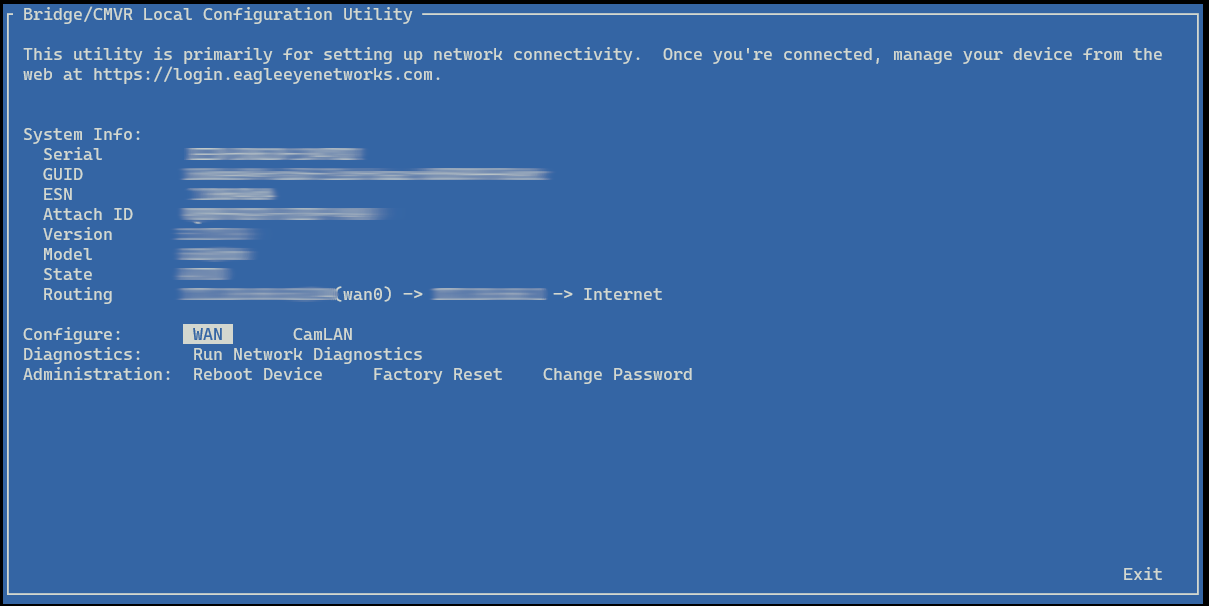Select the highlighted WAN configure option
The width and height of the screenshot is (1209, 606).
[x=208, y=334]
